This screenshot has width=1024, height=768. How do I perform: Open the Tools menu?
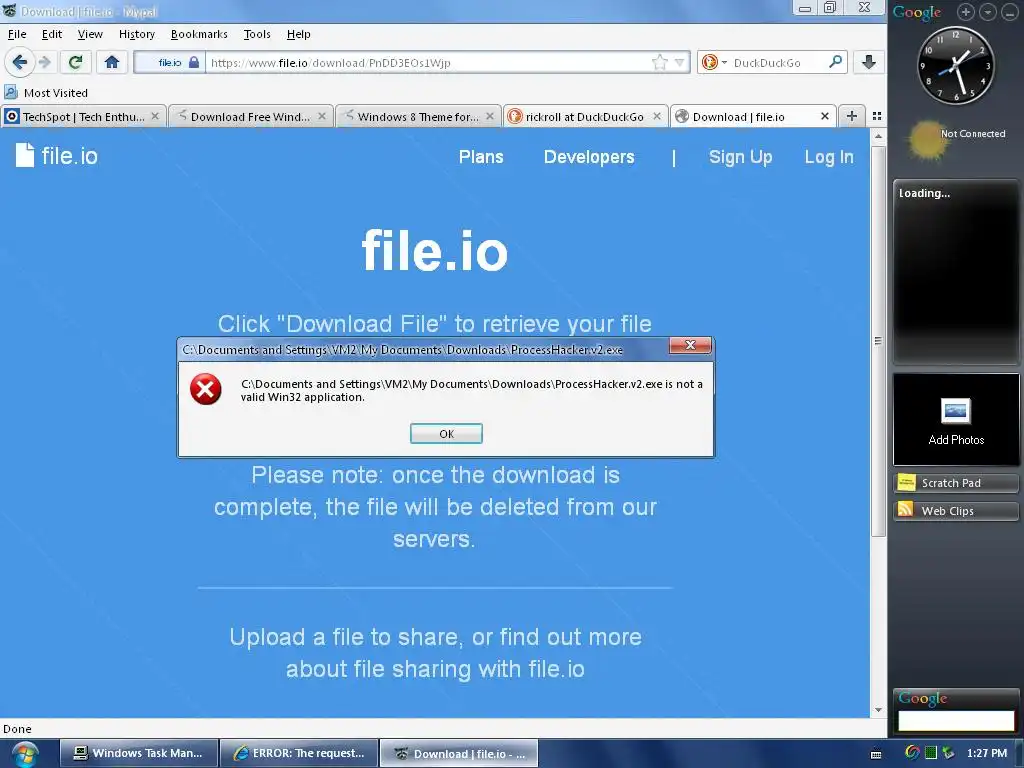tap(257, 34)
